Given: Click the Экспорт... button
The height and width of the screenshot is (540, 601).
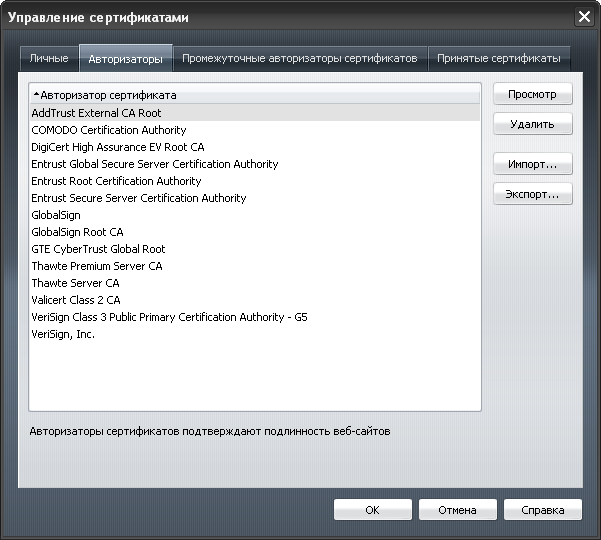Looking at the screenshot, I should coord(532,194).
